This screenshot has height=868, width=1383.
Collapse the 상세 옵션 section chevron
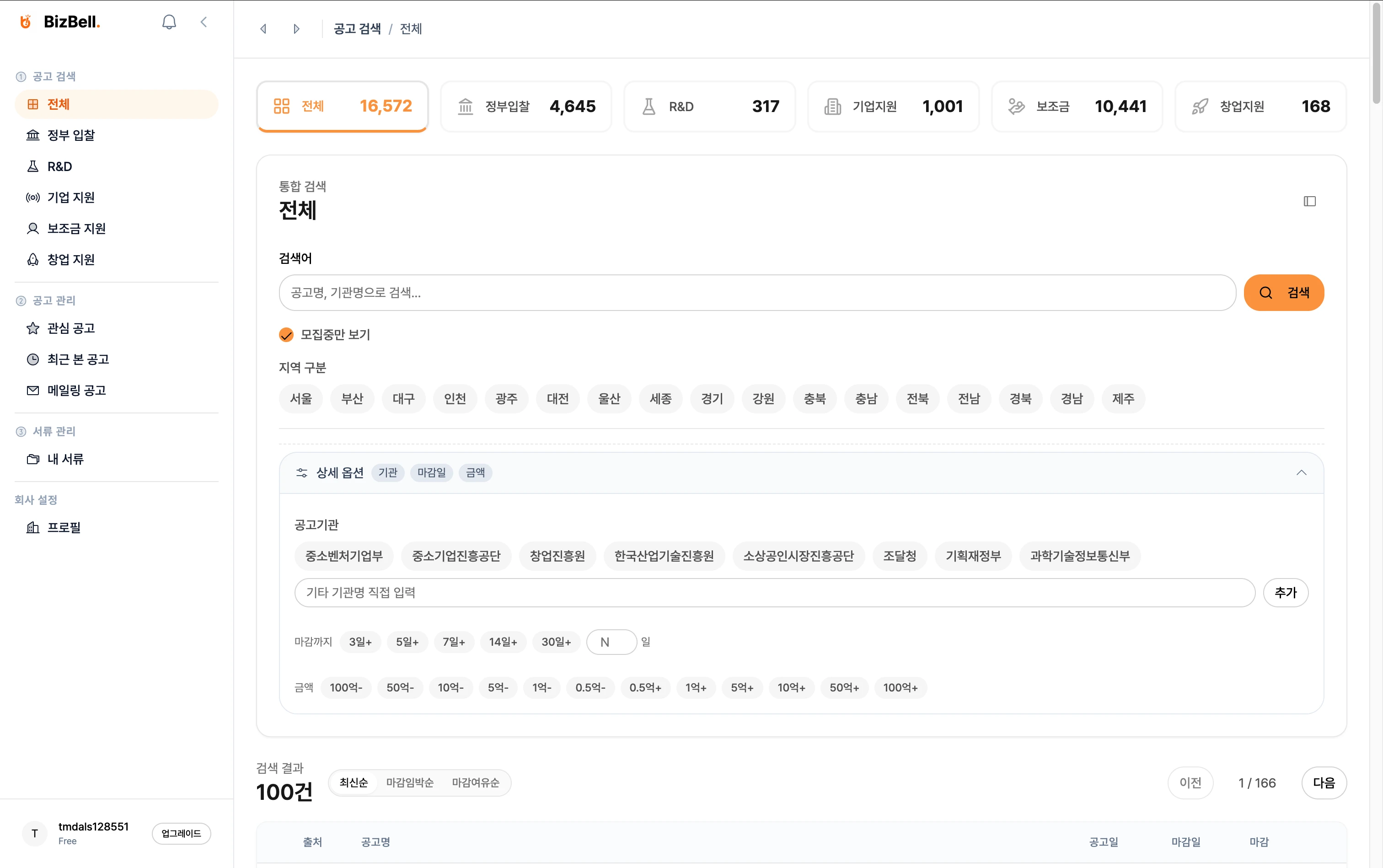pyautogui.click(x=1301, y=472)
